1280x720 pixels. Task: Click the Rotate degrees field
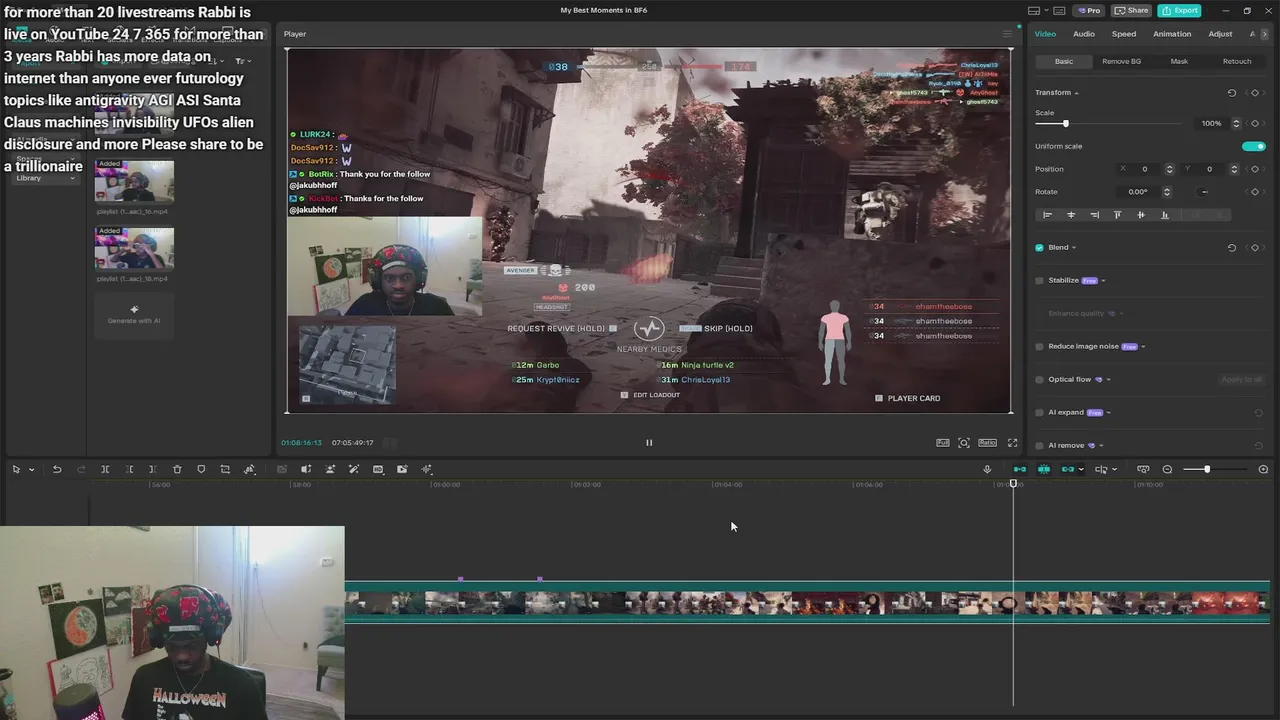[x=1138, y=192]
